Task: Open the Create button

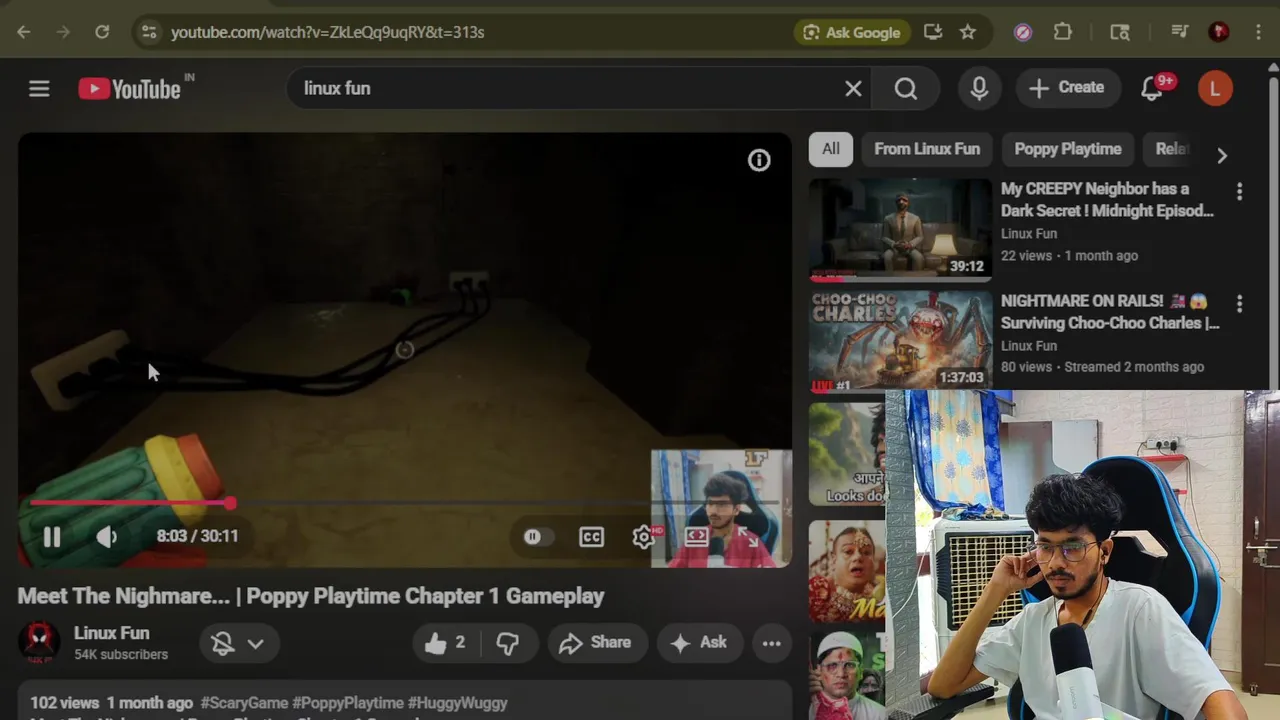Action: 1067,88
